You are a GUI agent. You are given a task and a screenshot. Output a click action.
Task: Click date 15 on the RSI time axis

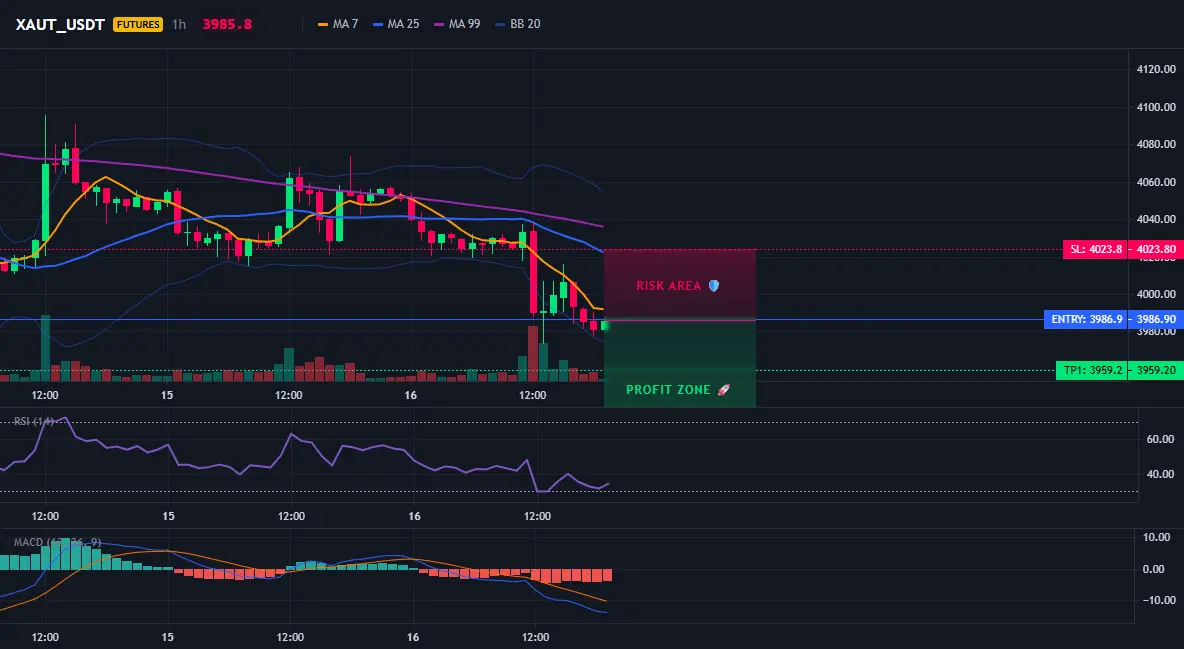tap(168, 516)
